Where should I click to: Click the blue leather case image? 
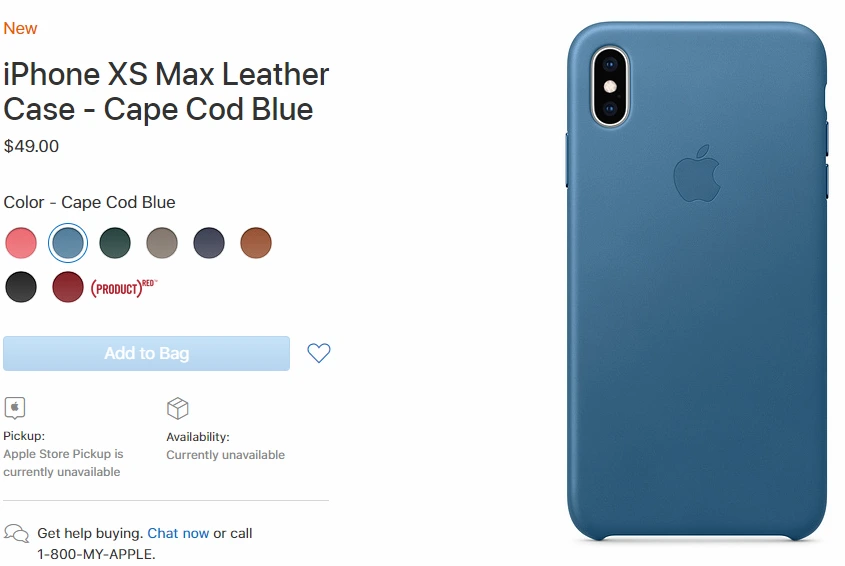[x=697, y=281]
